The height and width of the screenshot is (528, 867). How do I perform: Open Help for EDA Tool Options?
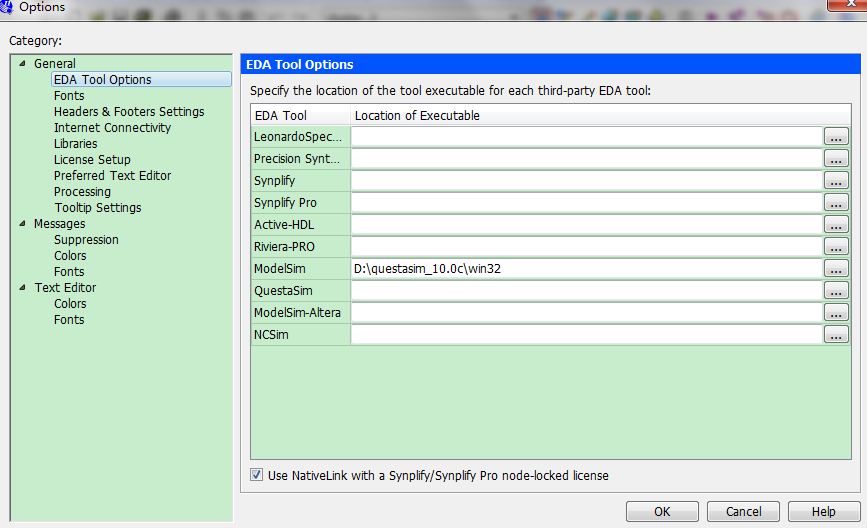pyautogui.click(x=824, y=511)
